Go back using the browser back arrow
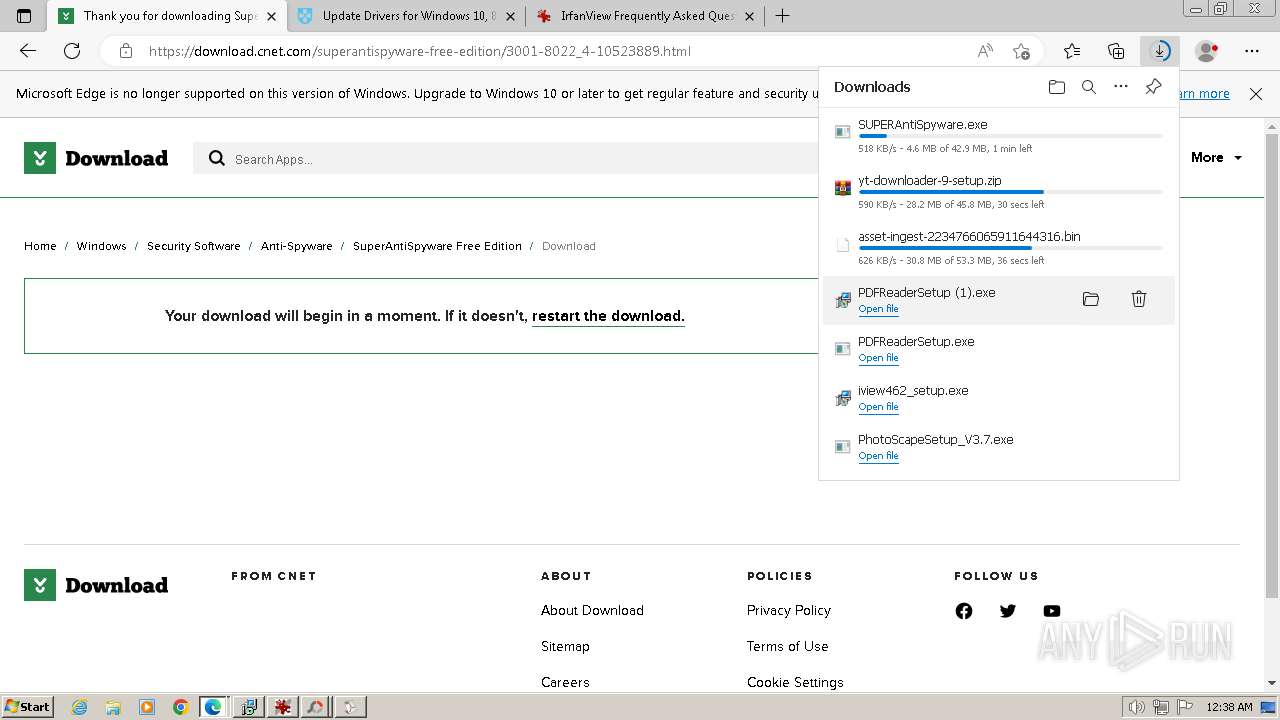The height and width of the screenshot is (720, 1280). coord(28,51)
